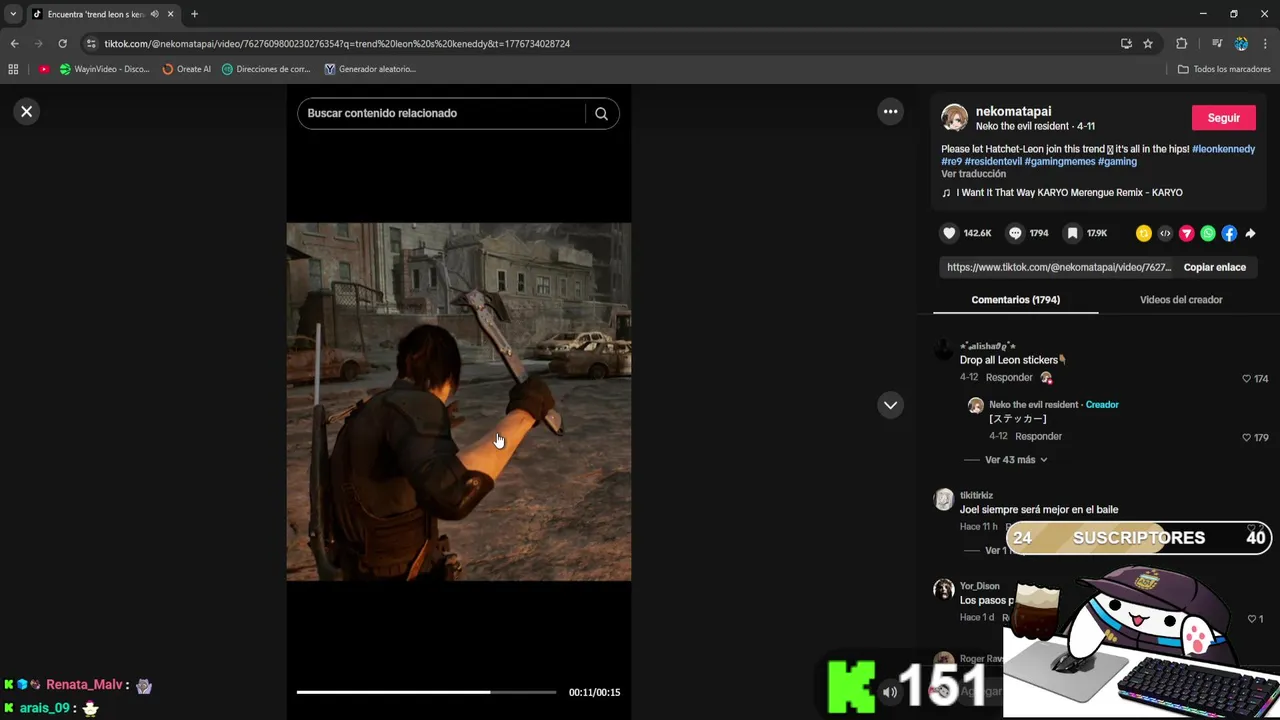The image size is (1280, 720).
Task: Click the site info icon in address bar
Action: [91, 44]
